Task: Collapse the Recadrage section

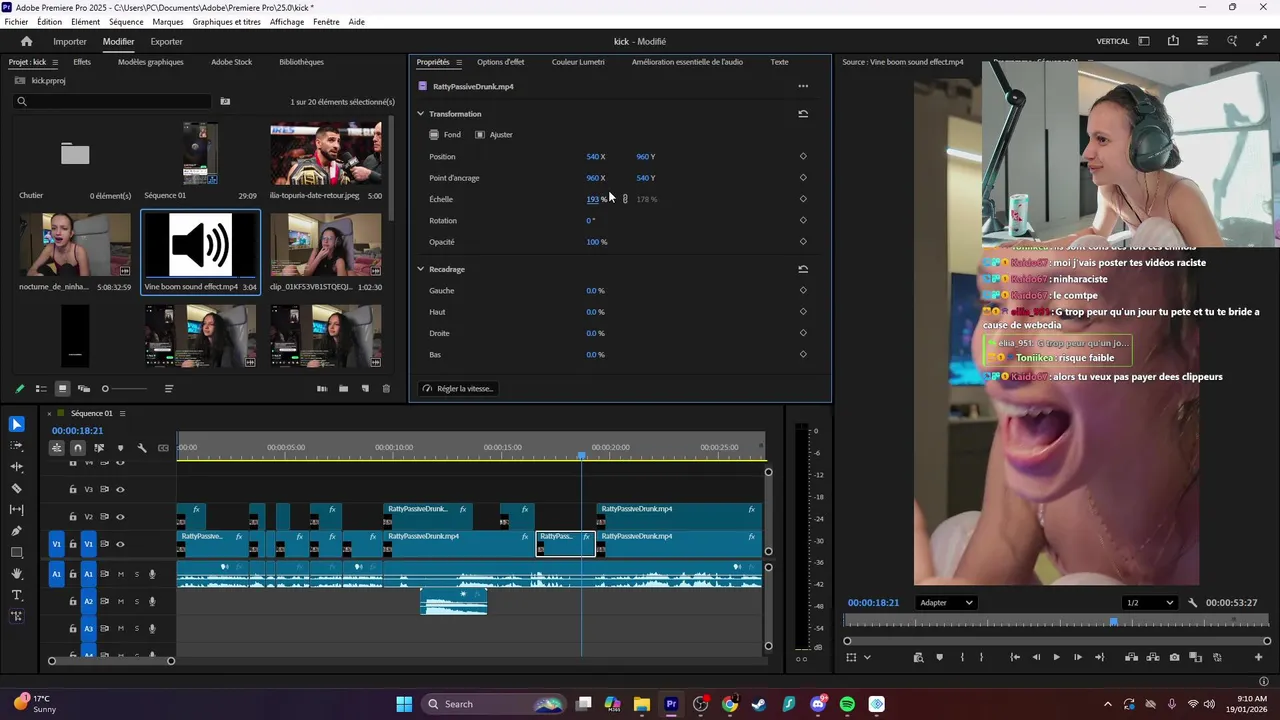Action: (x=421, y=269)
